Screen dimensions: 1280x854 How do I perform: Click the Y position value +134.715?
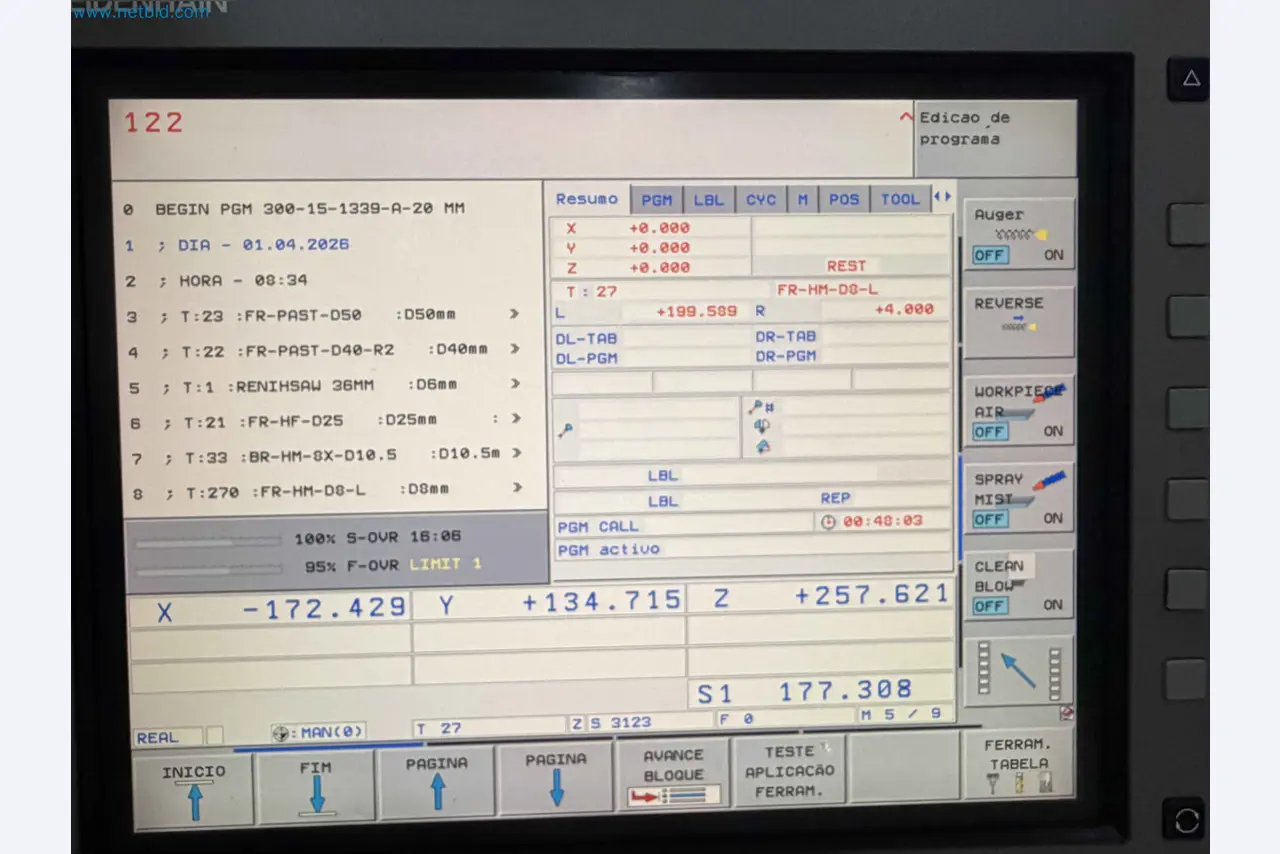(x=602, y=601)
